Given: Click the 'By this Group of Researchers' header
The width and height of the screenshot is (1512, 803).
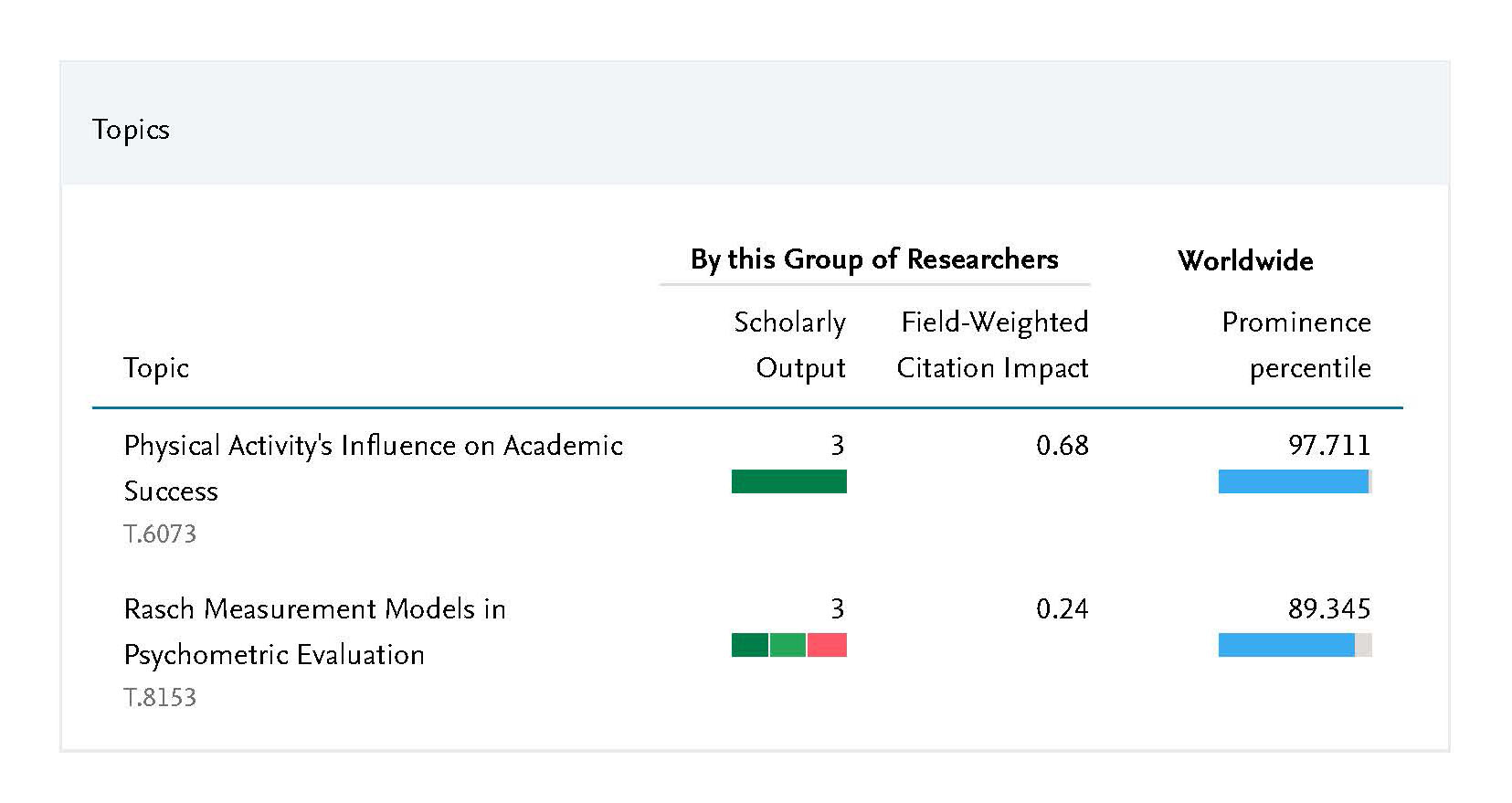Looking at the screenshot, I should click(x=873, y=259).
